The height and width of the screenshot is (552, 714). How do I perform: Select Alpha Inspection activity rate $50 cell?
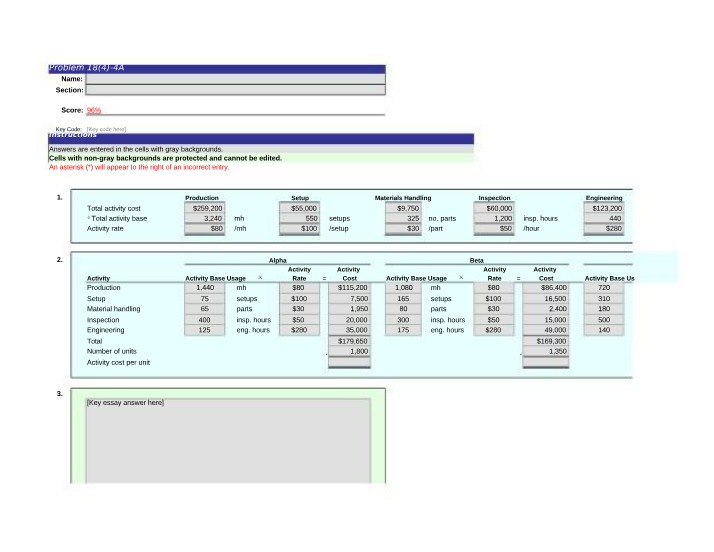point(299,320)
